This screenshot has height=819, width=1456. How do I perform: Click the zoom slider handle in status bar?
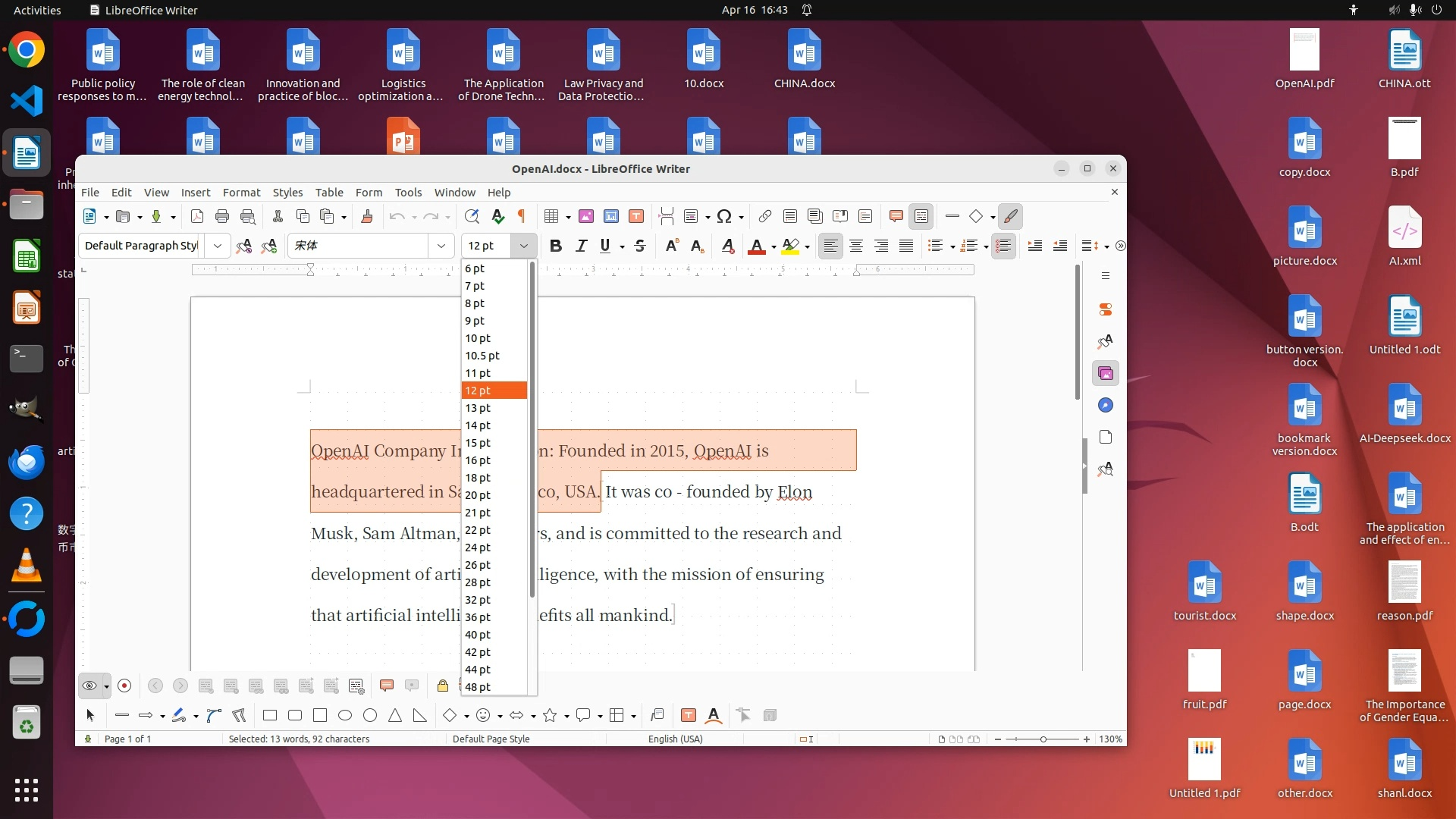1043,739
